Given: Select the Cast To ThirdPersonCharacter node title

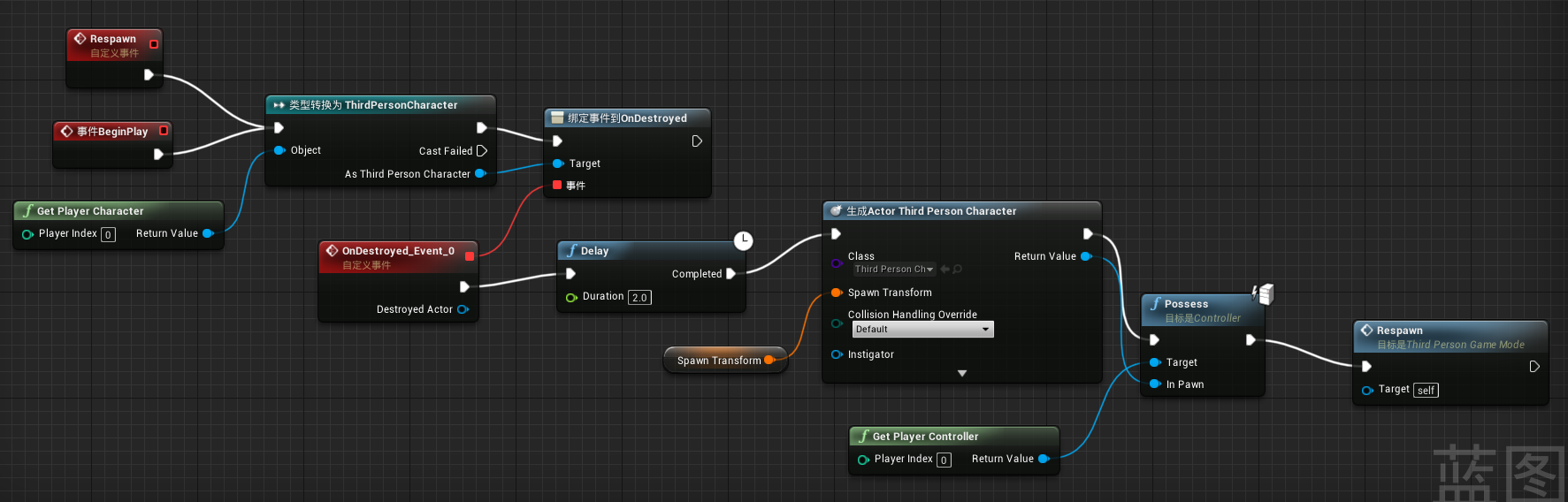Looking at the screenshot, I should coord(373,105).
